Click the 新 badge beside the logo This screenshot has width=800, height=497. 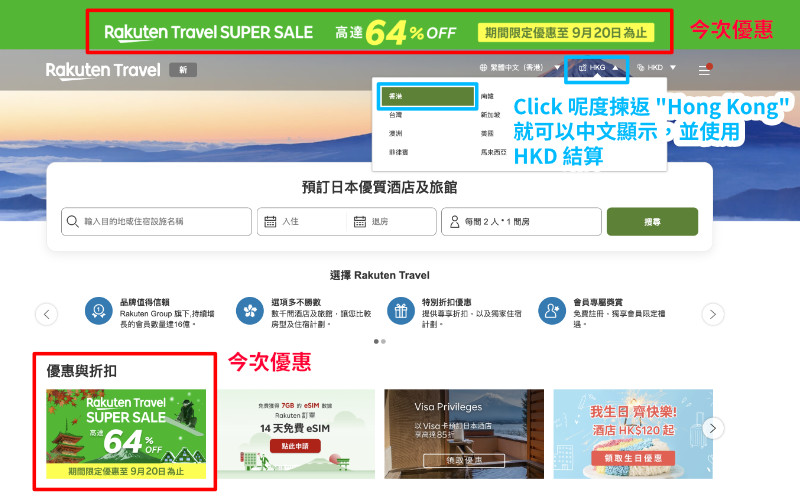(183, 70)
